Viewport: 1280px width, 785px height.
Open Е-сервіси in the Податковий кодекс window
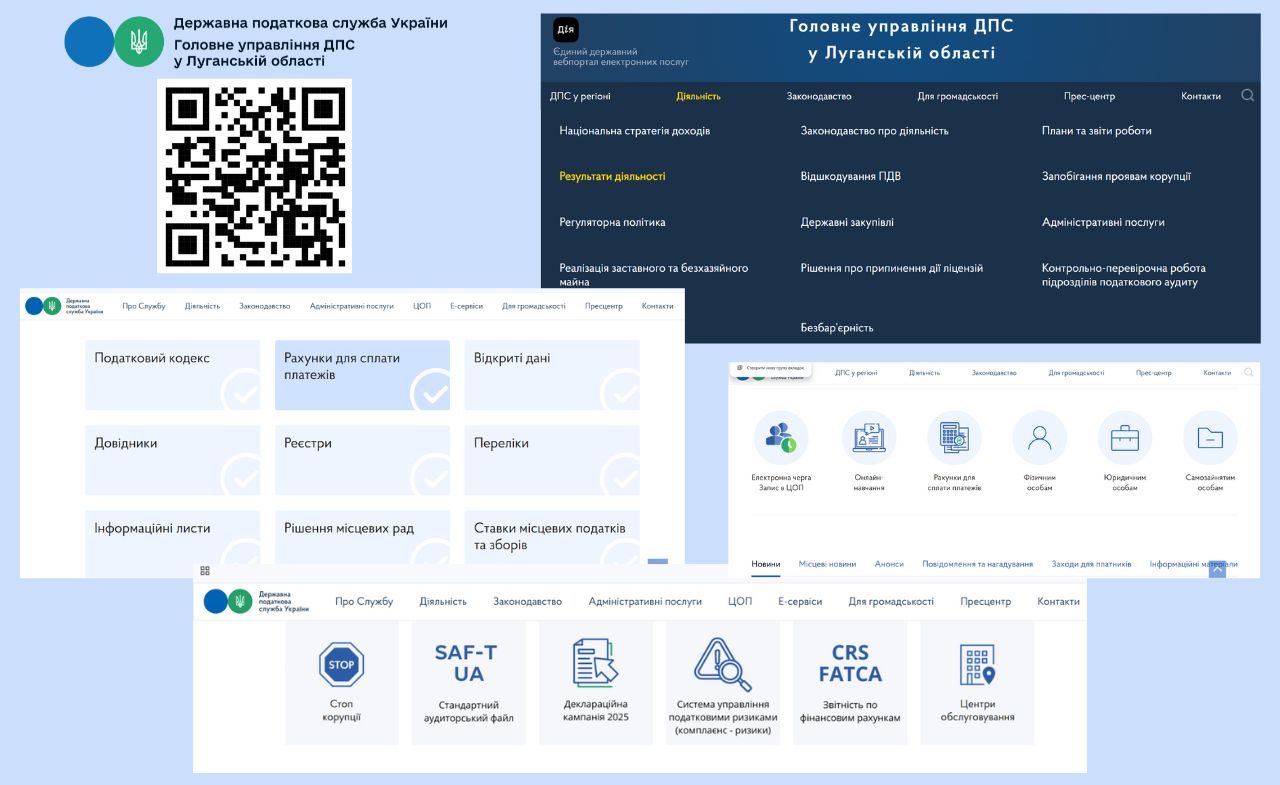coord(466,306)
